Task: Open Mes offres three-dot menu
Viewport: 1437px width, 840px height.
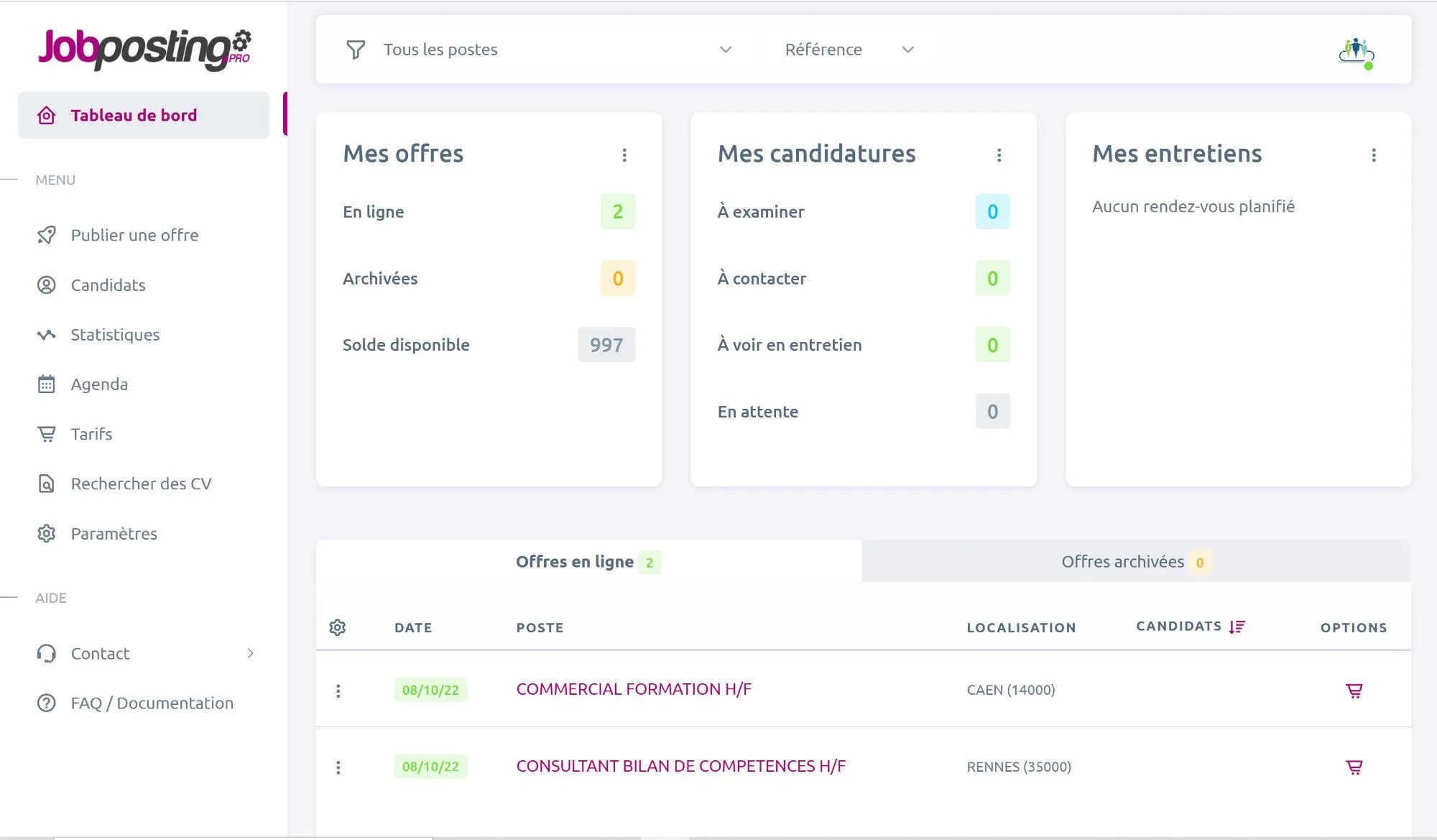Action: tap(624, 154)
